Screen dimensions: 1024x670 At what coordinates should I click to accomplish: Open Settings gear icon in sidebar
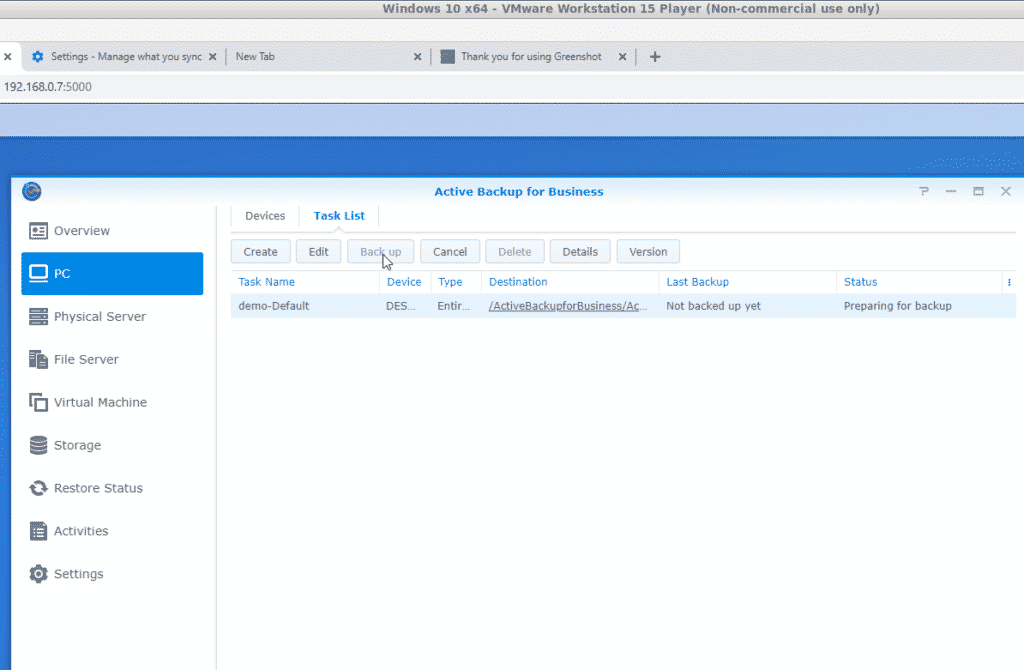(x=39, y=575)
